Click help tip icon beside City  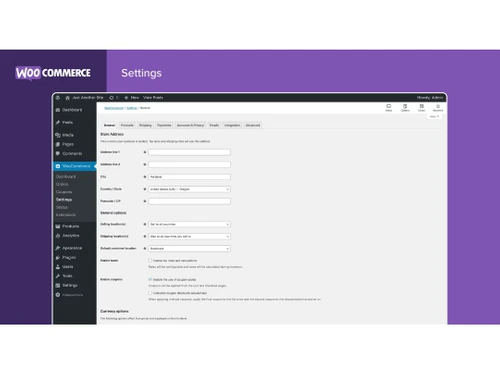(145, 177)
